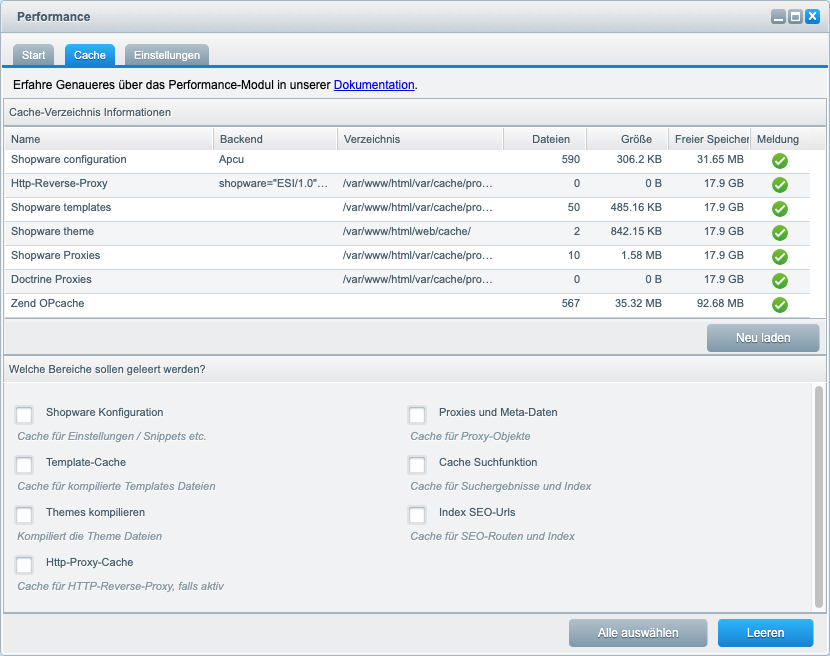Image resolution: width=830 pixels, height=656 pixels.
Task: Sort by the Größe column header
Action: click(627, 139)
